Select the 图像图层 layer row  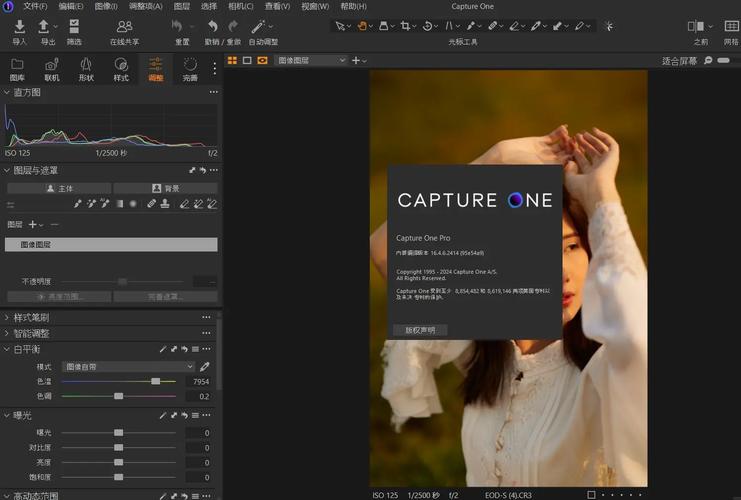111,244
